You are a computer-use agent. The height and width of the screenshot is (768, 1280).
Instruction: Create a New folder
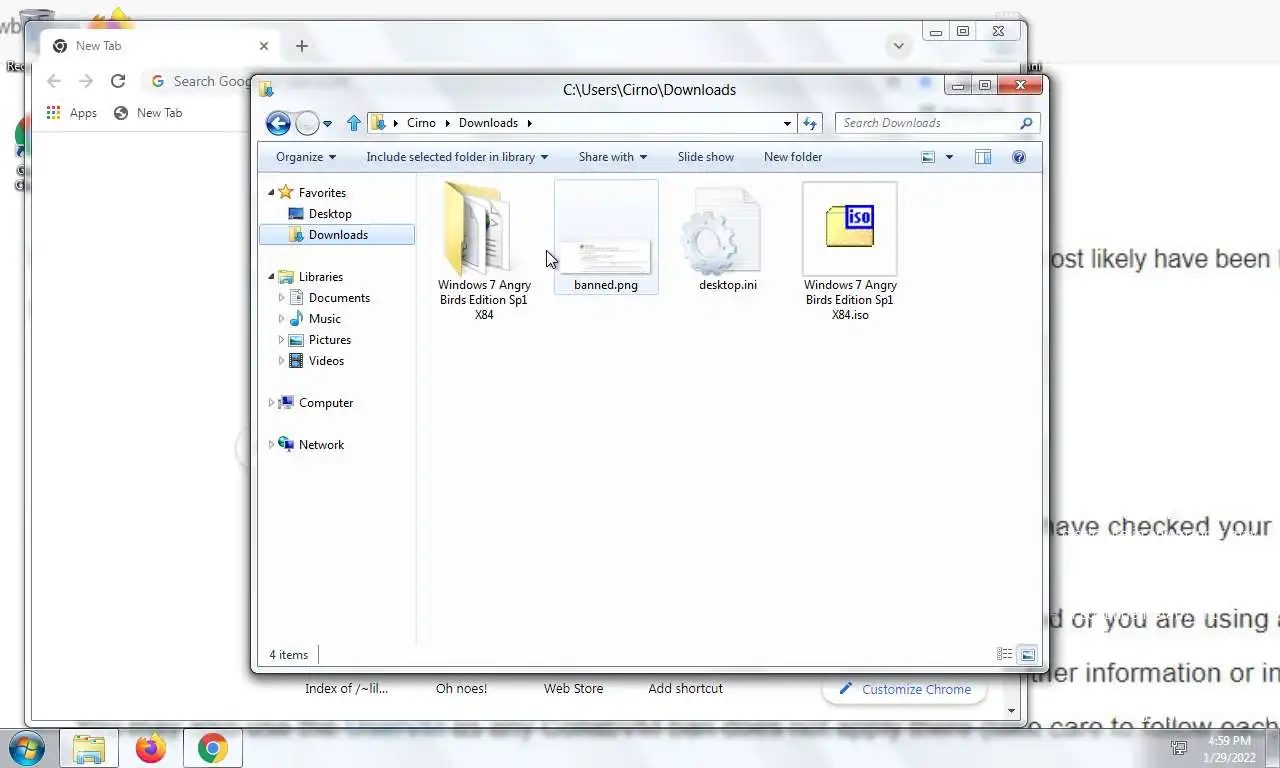click(793, 157)
